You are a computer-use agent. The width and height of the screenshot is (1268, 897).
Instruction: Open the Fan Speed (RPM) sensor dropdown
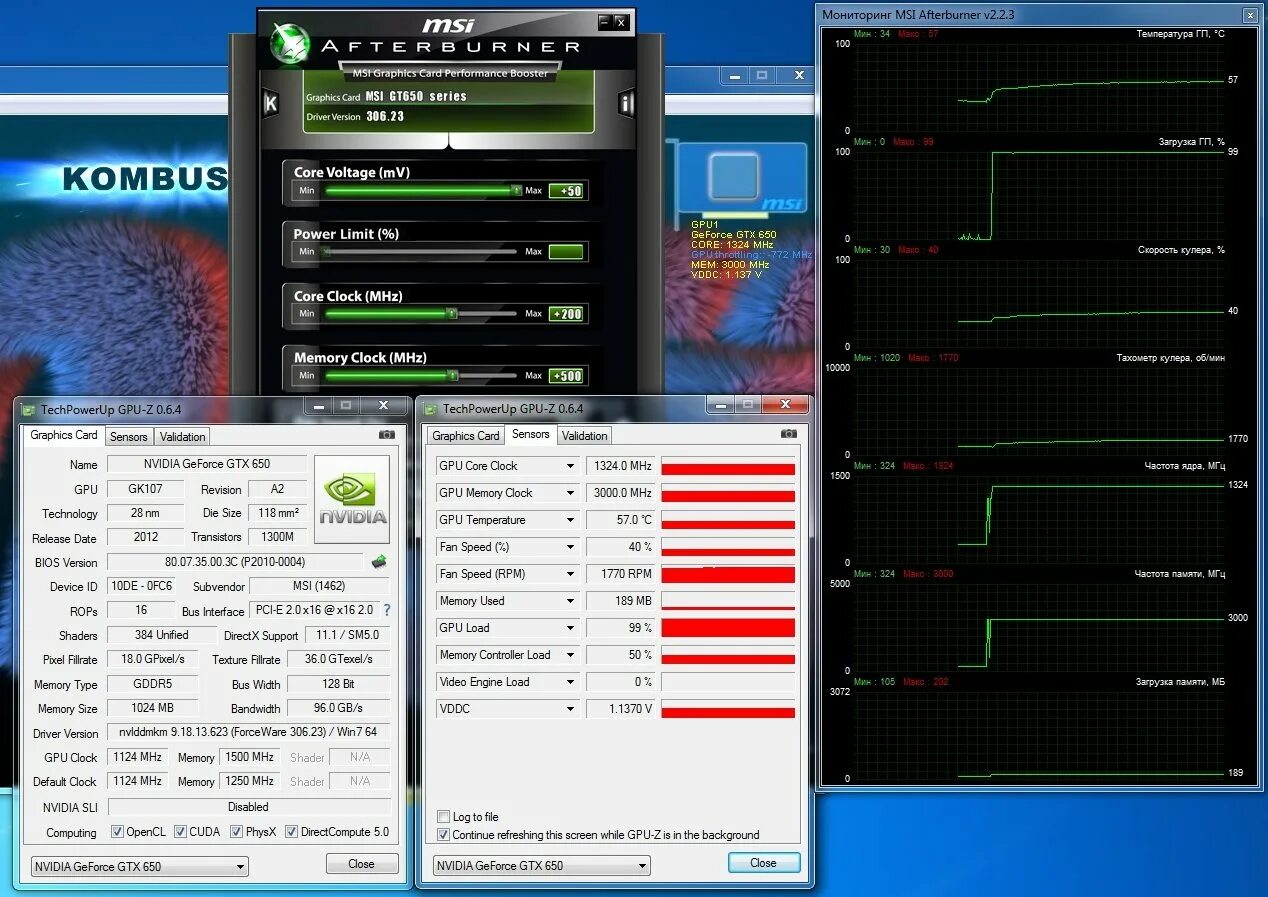point(570,574)
